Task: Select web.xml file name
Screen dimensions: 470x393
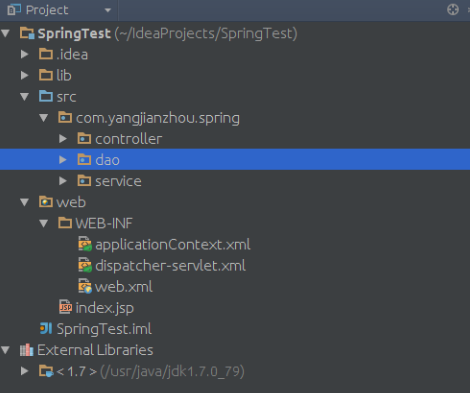Action: tap(124, 287)
